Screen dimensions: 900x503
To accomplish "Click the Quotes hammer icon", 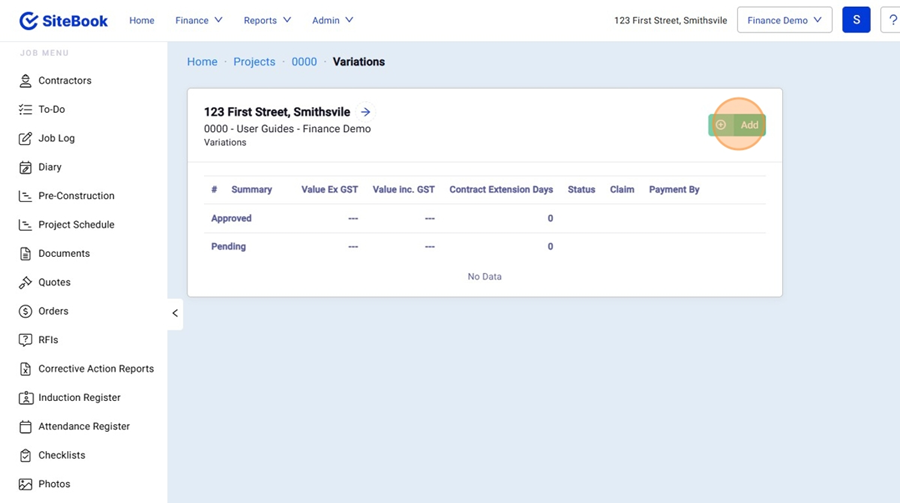I will (26, 283).
